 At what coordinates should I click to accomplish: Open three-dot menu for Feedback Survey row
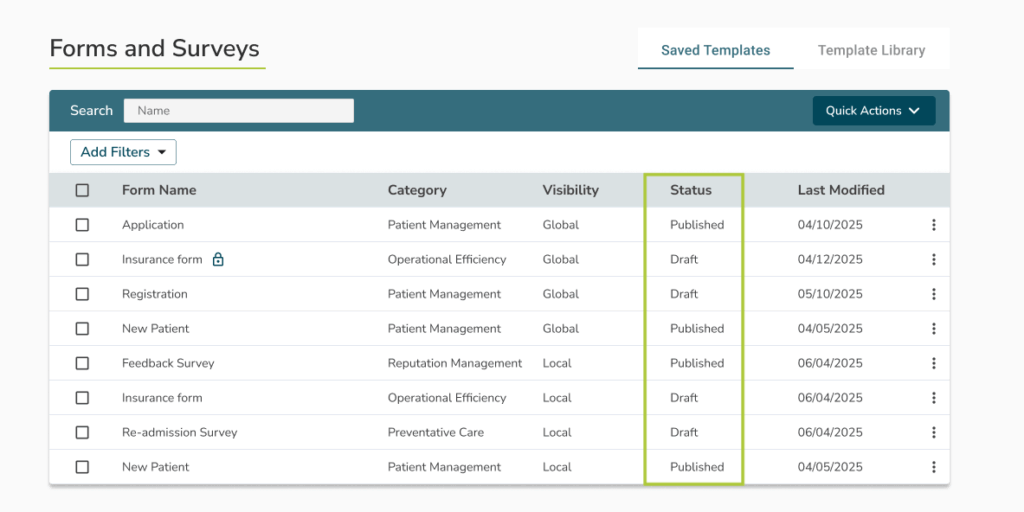(x=933, y=363)
